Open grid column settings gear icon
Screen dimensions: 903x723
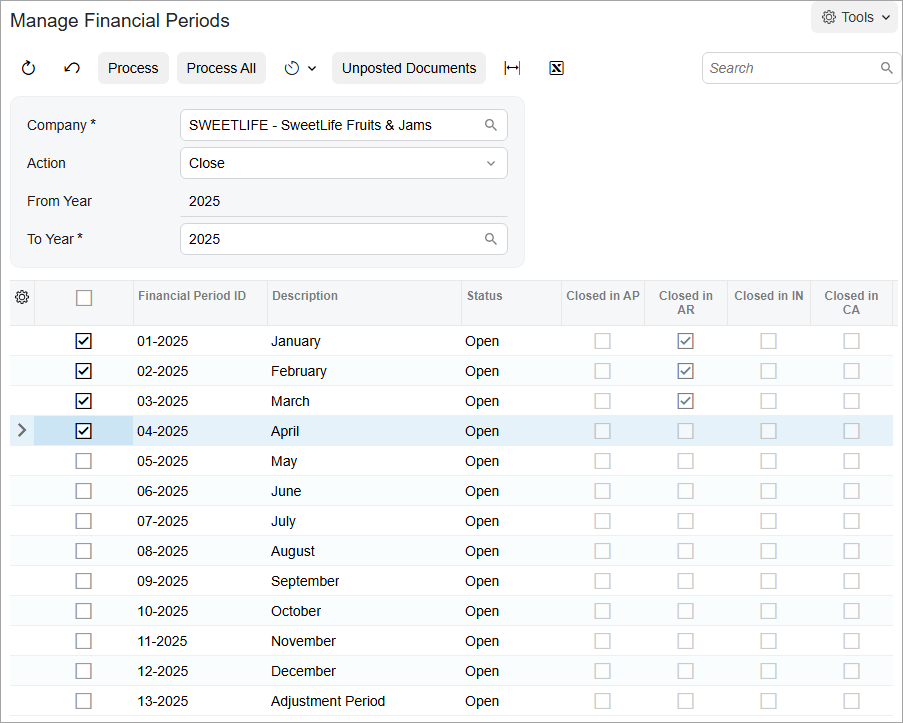coord(22,297)
